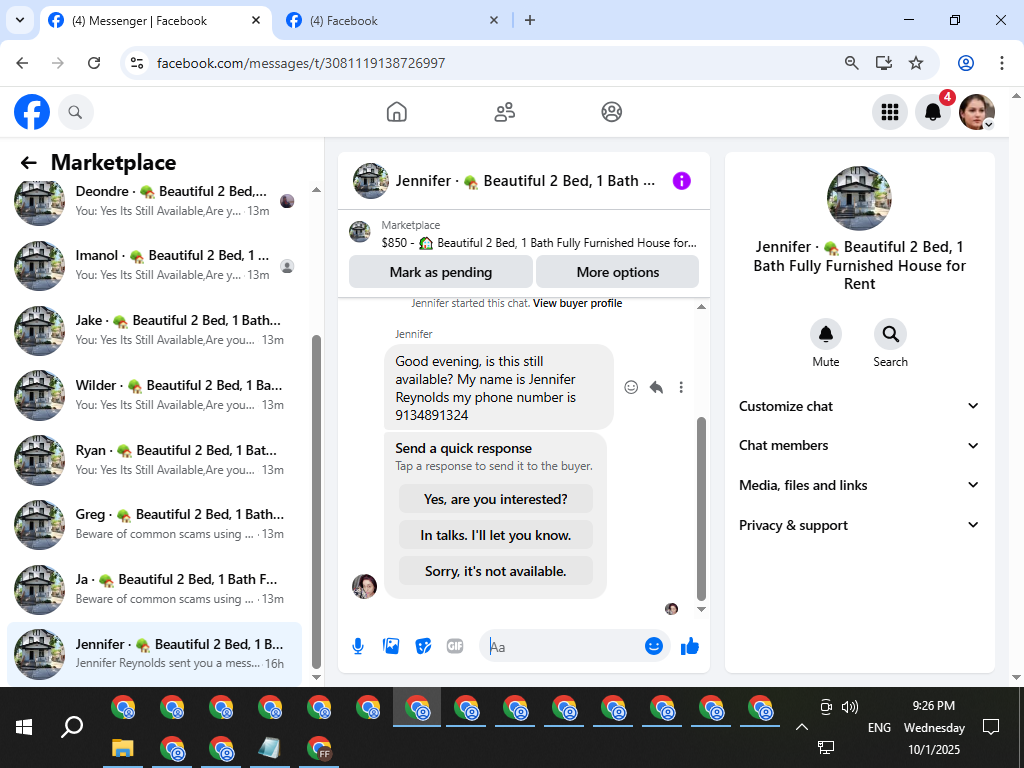Screen dimensions: 1024x768
Task: Click the address bar URL
Action: click(x=301, y=63)
